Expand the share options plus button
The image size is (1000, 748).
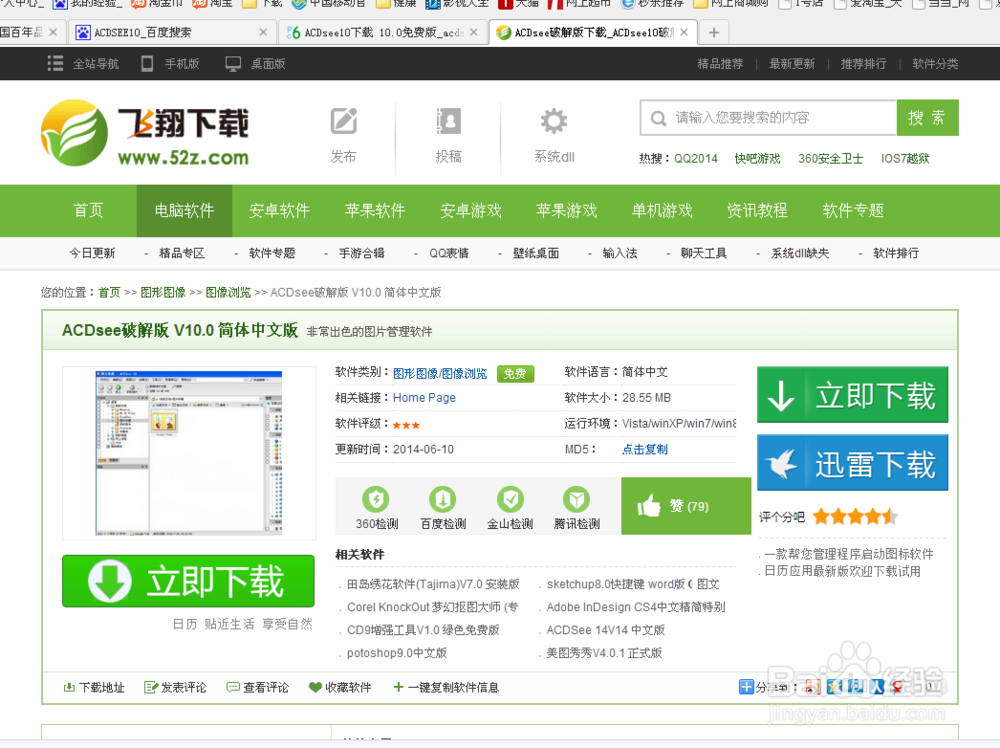pyautogui.click(x=745, y=687)
